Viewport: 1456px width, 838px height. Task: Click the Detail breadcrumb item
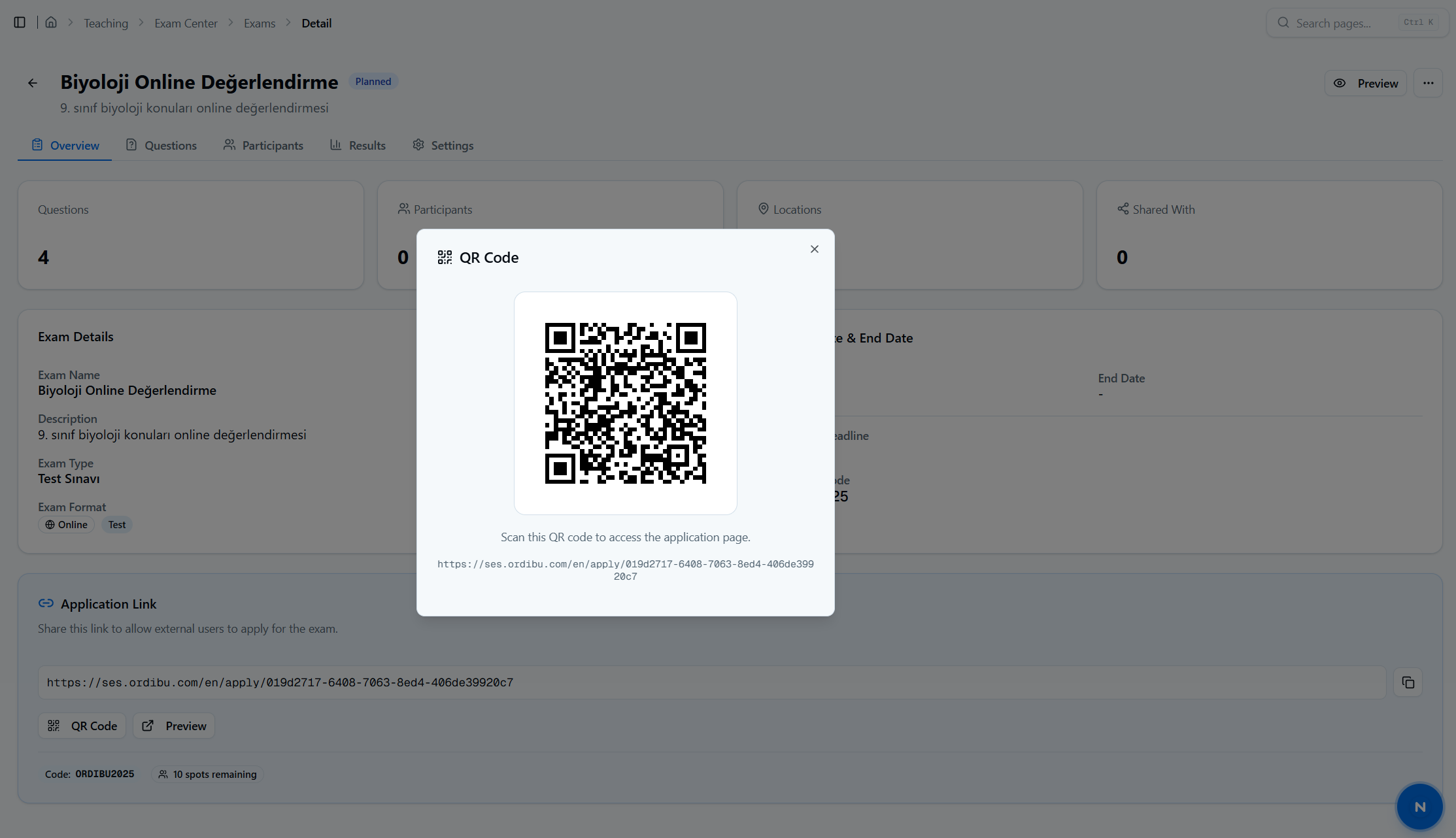316,24
